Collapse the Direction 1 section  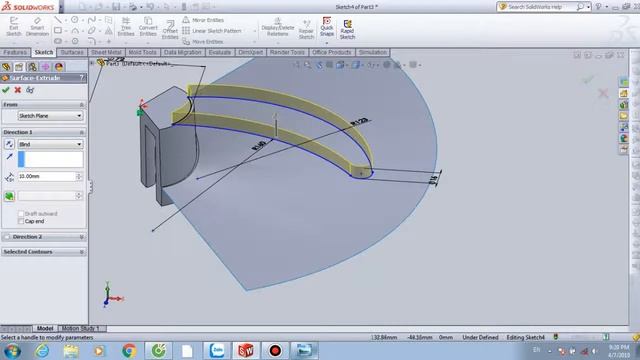pos(81,132)
